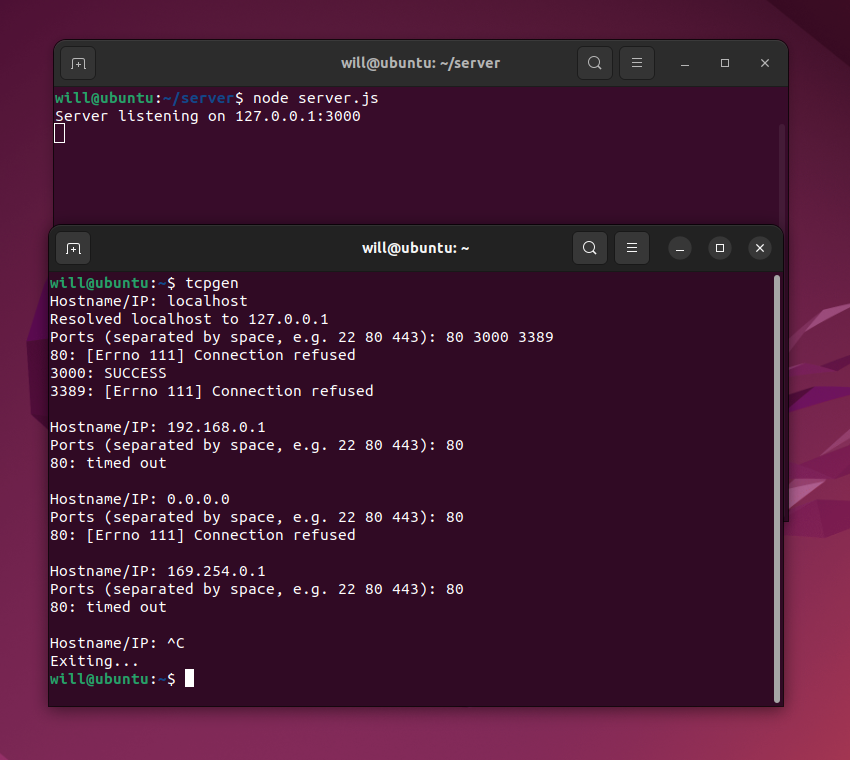Click 'Resolved localhost to 127.0.0.1' line
The image size is (850, 760).
click(x=189, y=319)
